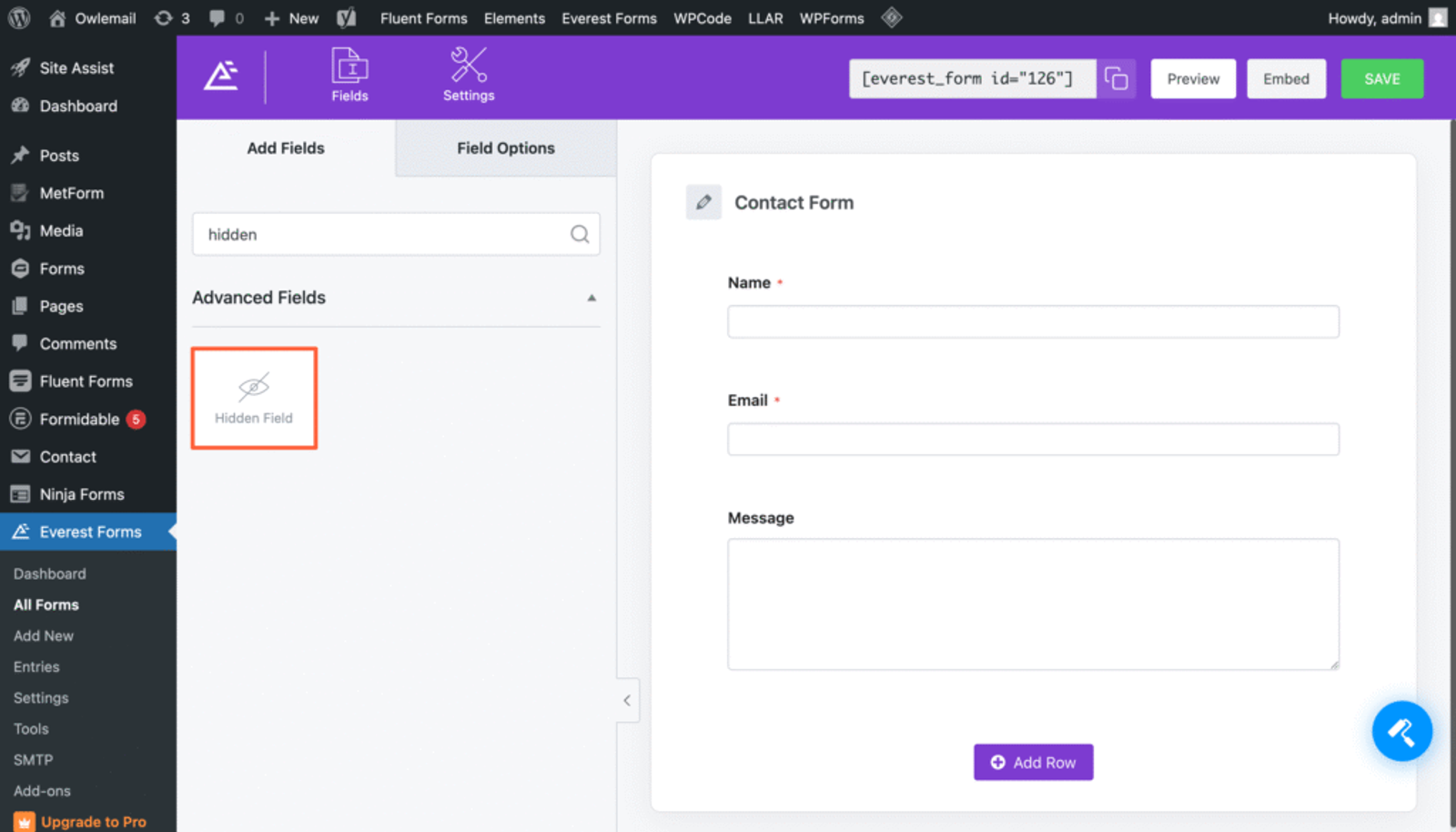The image size is (1456, 832).
Task: Open Settings in the Everest Forms submenu
Action: (41, 697)
